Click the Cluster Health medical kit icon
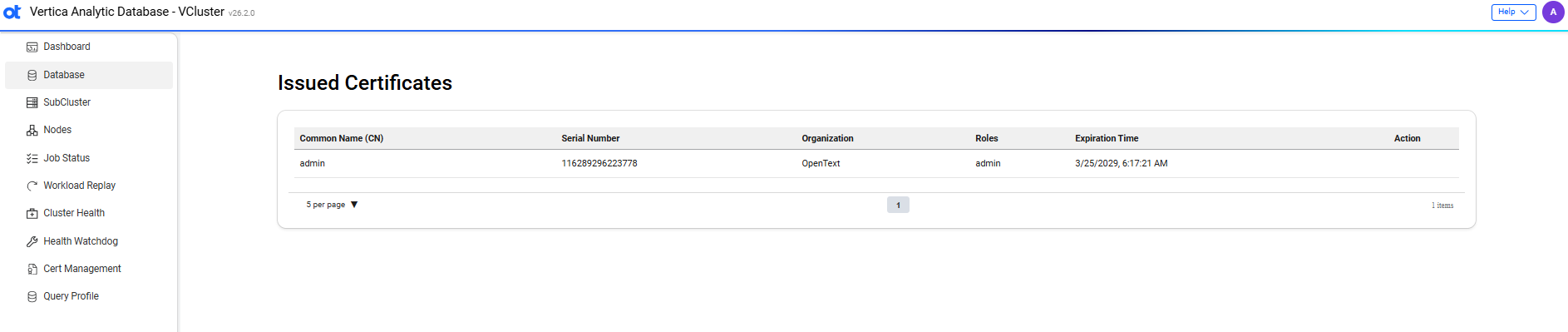The height and width of the screenshot is (332, 1568). coord(32,214)
